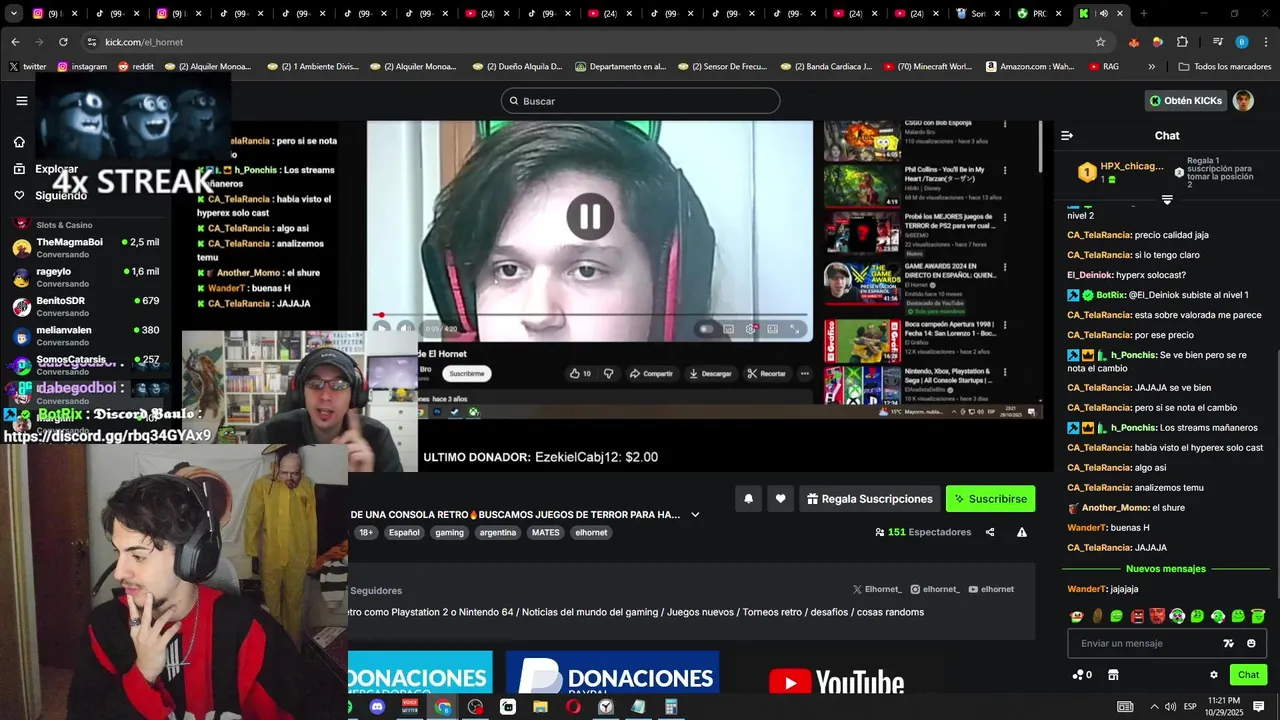Follow the channel with the heart button
This screenshot has width=1280, height=720.
click(781, 499)
